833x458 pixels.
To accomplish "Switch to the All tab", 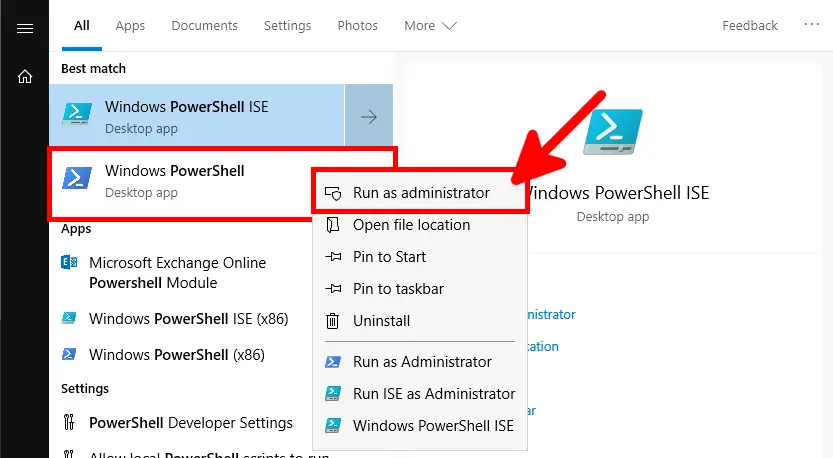I will click(x=82, y=26).
